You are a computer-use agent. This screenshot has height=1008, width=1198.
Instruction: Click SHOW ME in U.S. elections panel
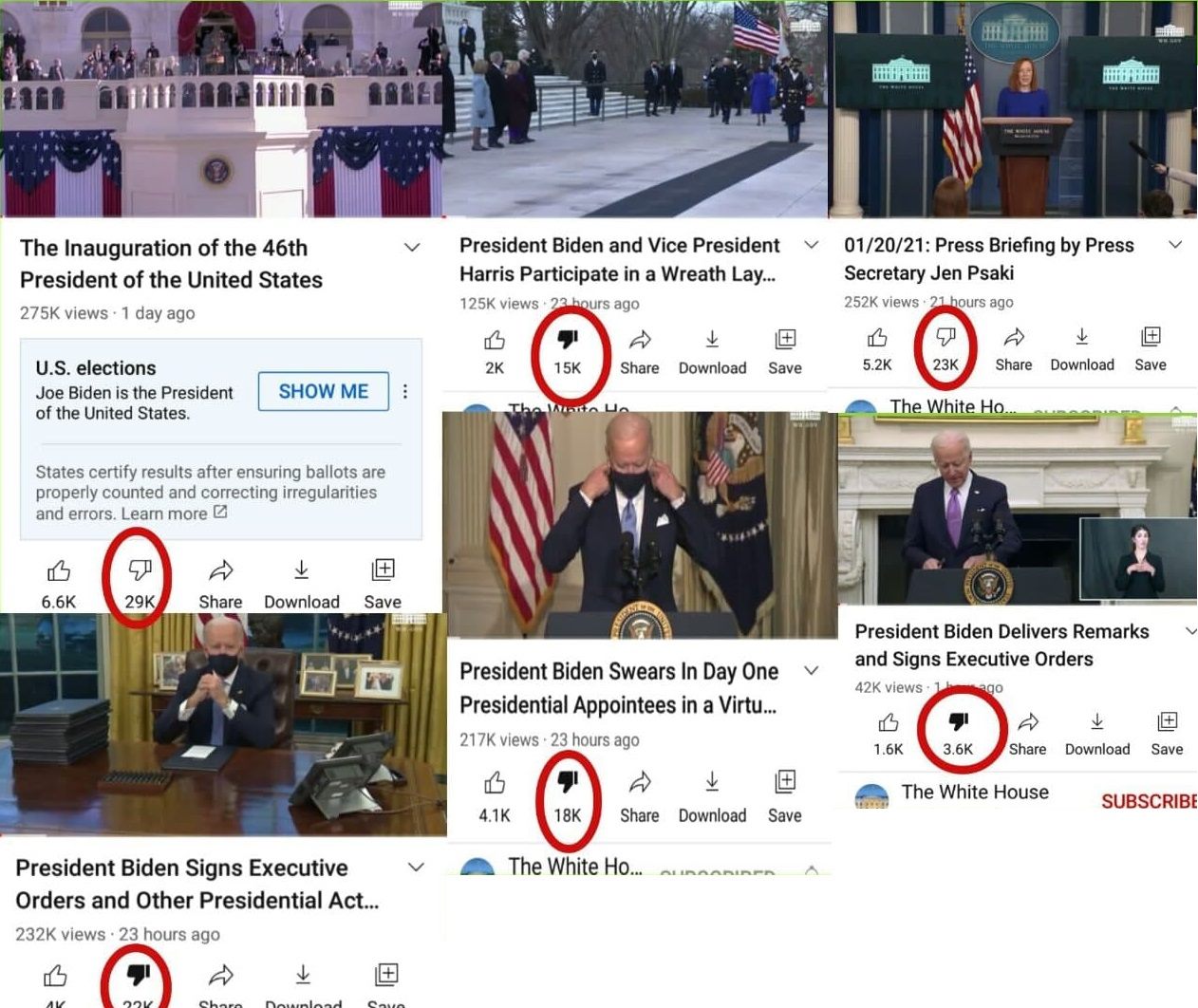coord(324,391)
